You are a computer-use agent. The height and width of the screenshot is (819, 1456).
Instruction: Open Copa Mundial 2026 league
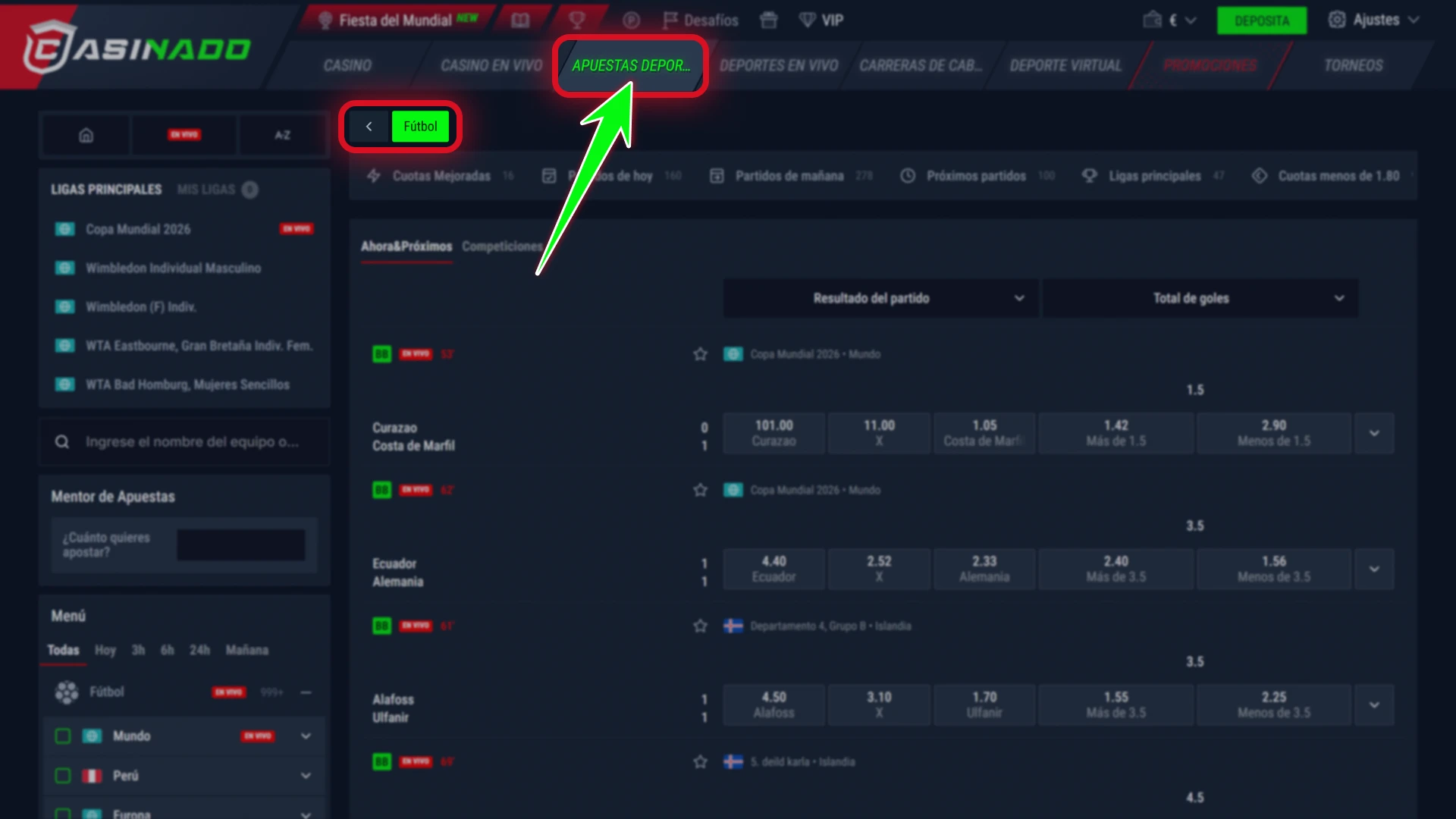pos(184,229)
